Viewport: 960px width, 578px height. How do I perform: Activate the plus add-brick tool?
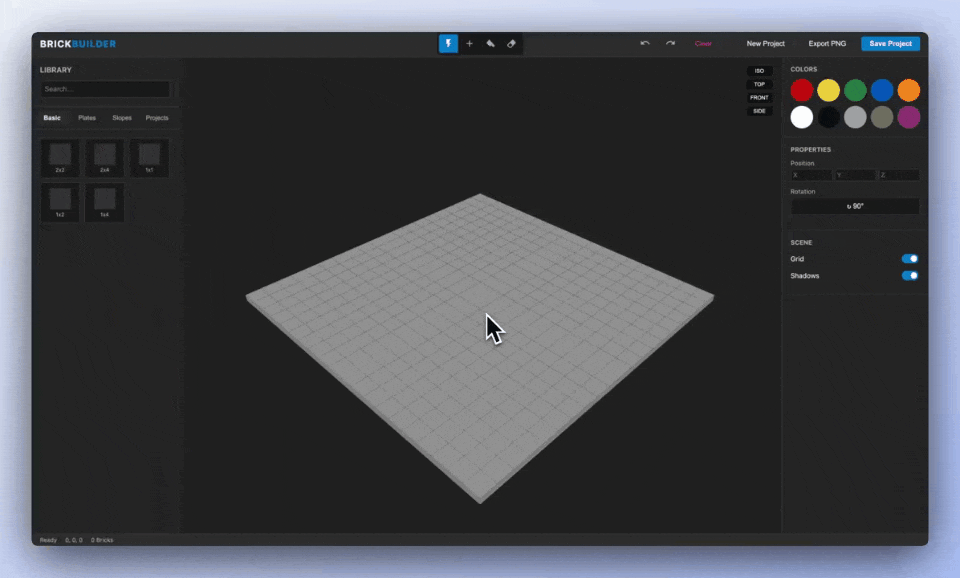point(469,44)
